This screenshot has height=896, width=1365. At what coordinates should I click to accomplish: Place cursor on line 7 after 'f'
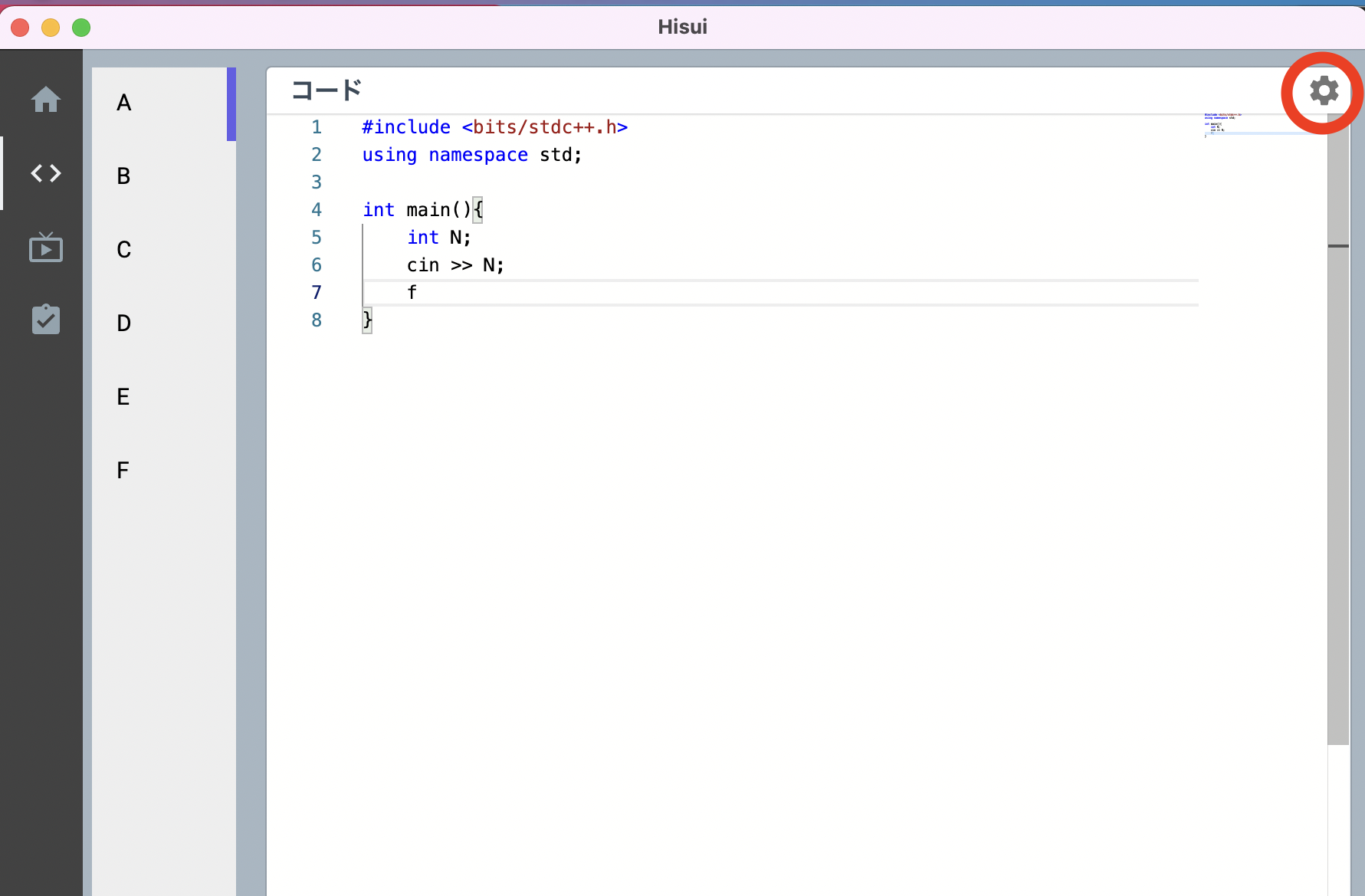click(417, 293)
